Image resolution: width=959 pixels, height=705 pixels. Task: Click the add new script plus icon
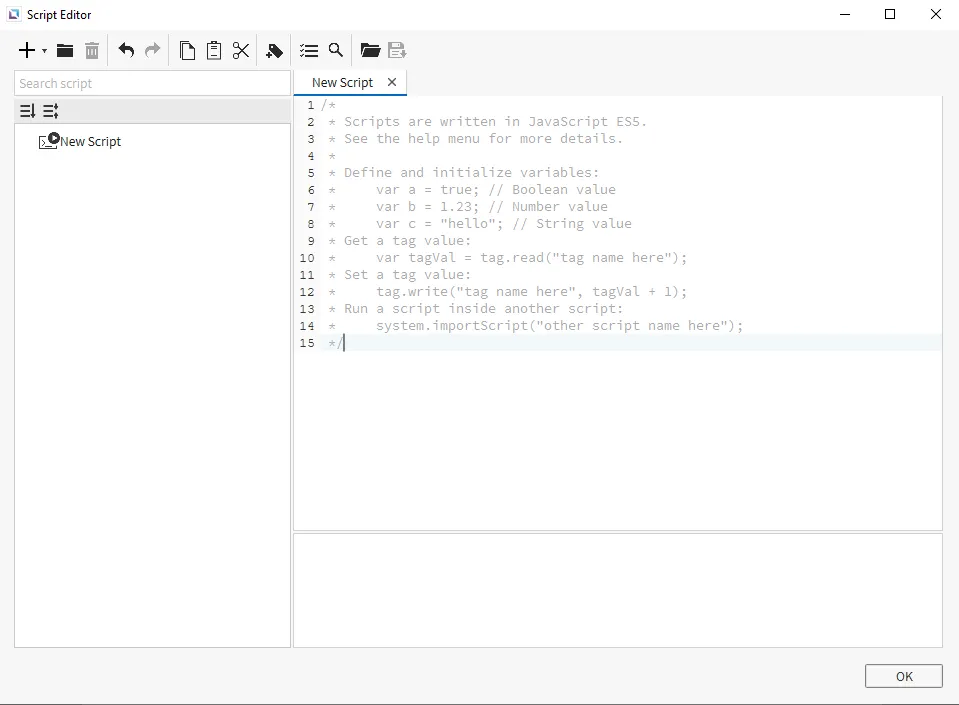pos(27,51)
